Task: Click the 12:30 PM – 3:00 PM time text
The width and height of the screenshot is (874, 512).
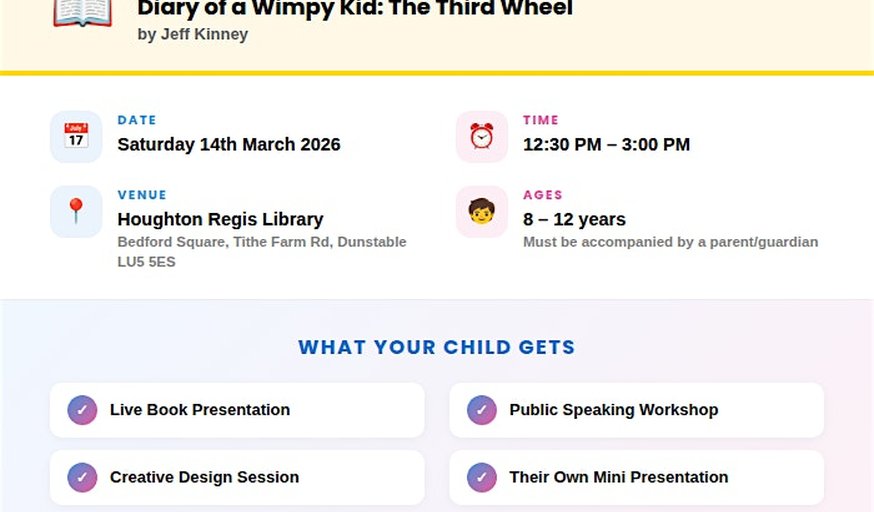Action: (x=606, y=144)
